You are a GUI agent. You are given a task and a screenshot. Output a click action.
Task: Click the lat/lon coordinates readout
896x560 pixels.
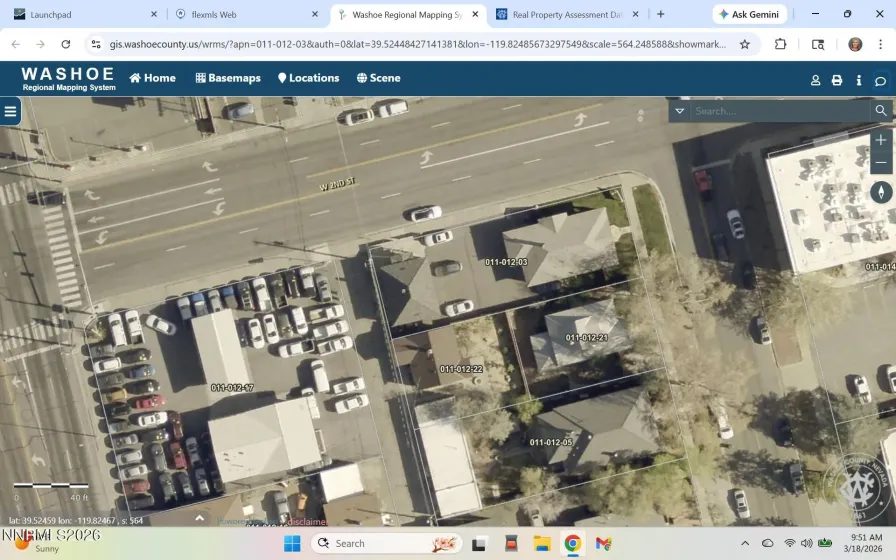coord(75,521)
